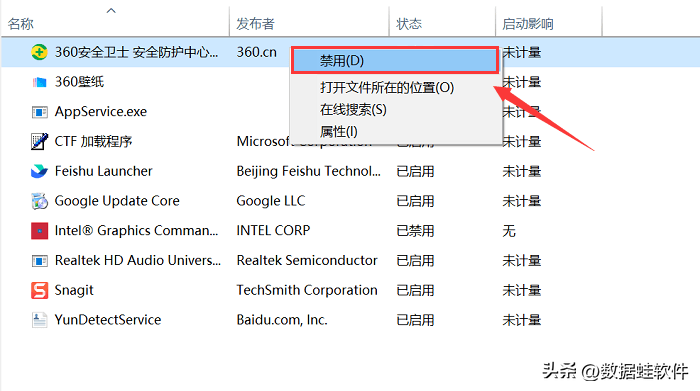Screen dimensions: 700x391
Task: Choose 在线搜索(S) from context menu
Action: 353,110
